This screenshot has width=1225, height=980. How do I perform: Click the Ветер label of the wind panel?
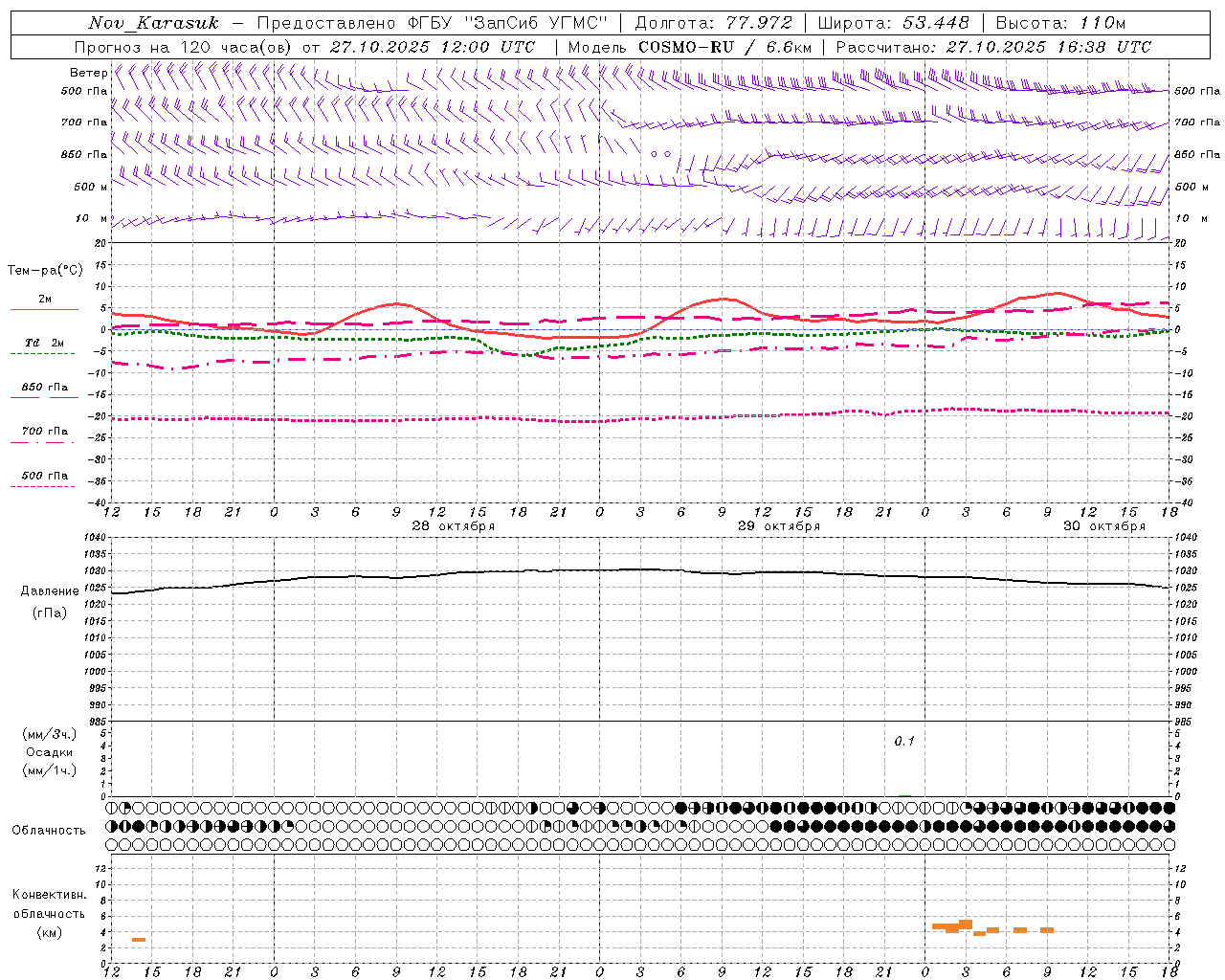coord(88,73)
